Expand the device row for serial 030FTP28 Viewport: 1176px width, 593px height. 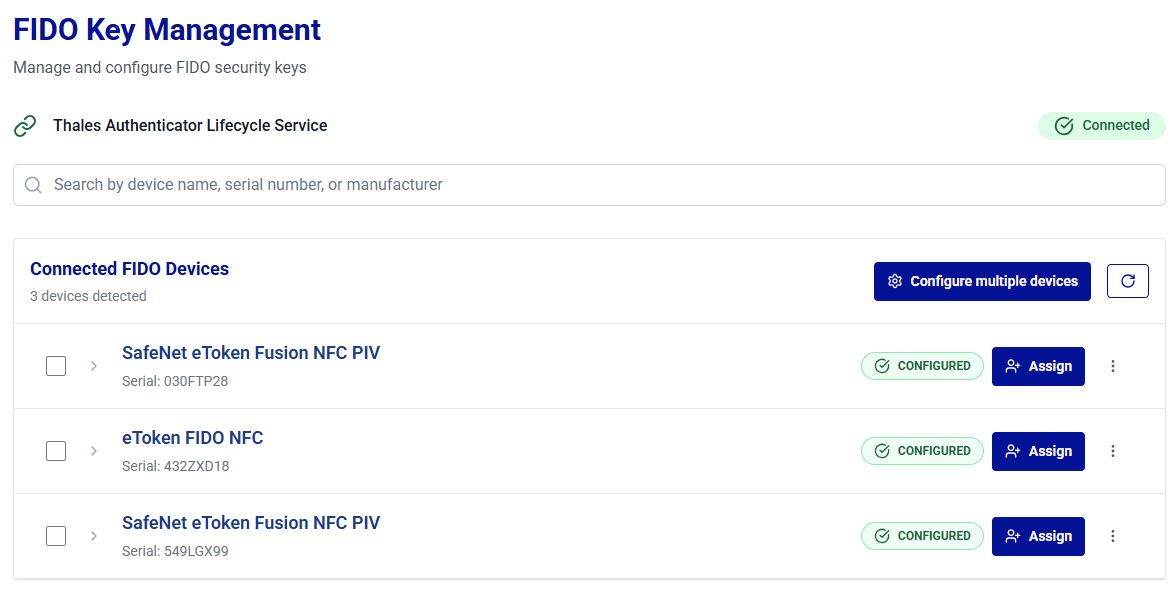[94, 366]
